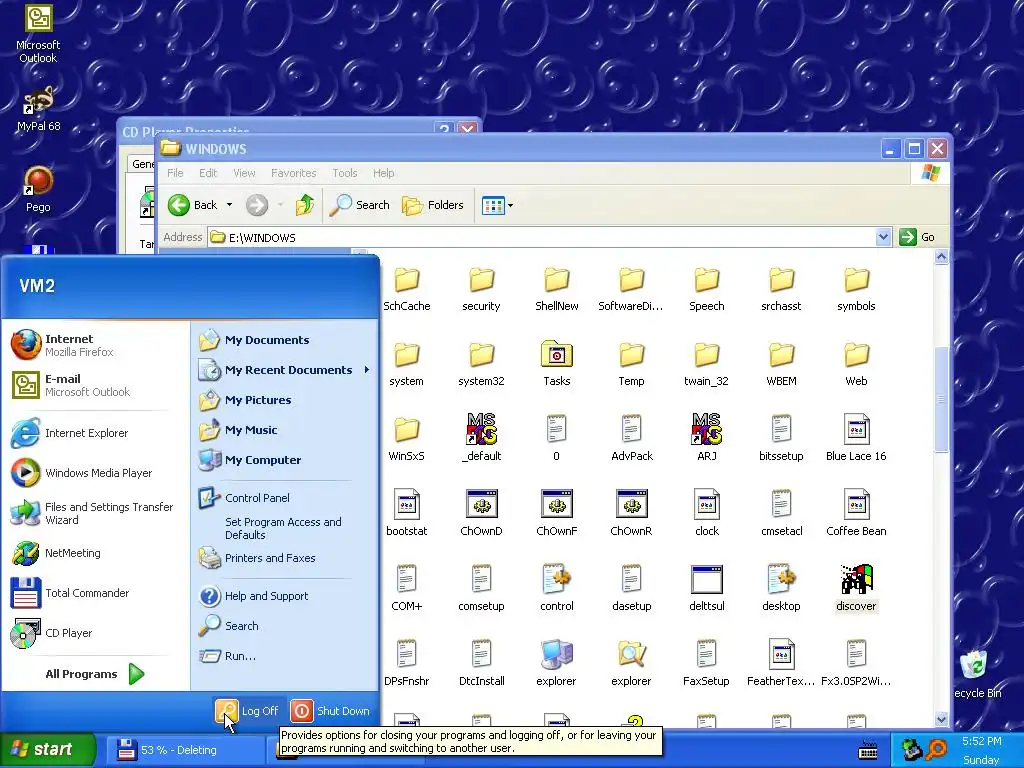Open Pego desktop shortcut

pyautogui.click(x=38, y=189)
